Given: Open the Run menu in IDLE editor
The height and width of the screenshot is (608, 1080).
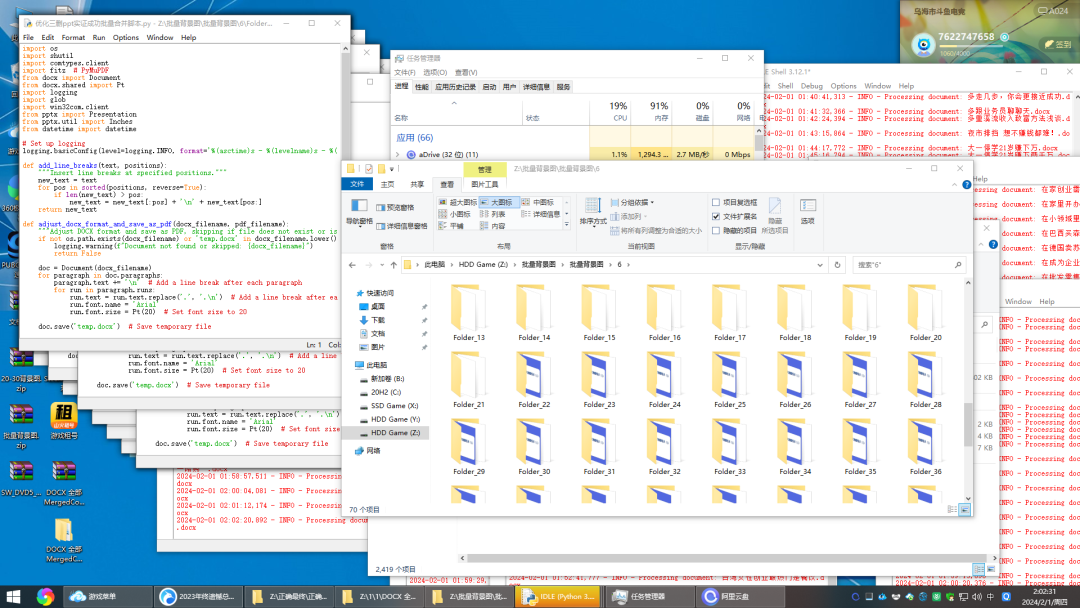Looking at the screenshot, I should [x=99, y=38].
